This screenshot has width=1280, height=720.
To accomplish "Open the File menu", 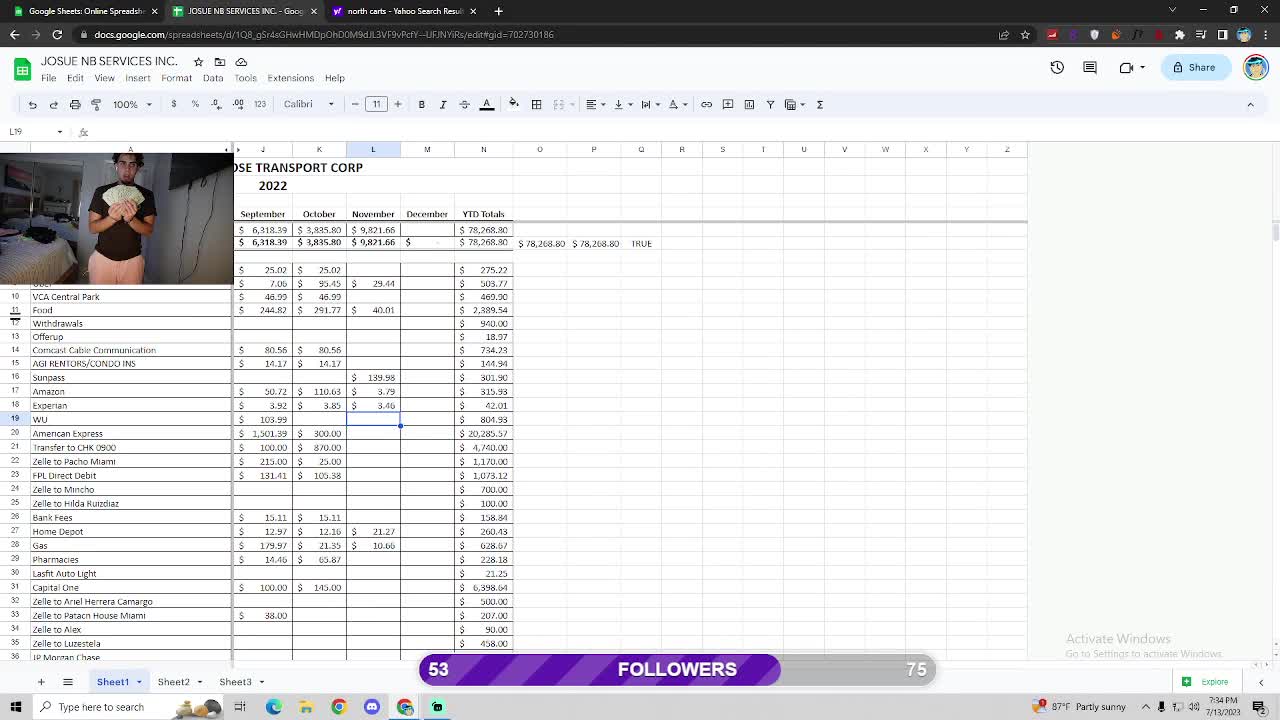I will click(x=48, y=78).
